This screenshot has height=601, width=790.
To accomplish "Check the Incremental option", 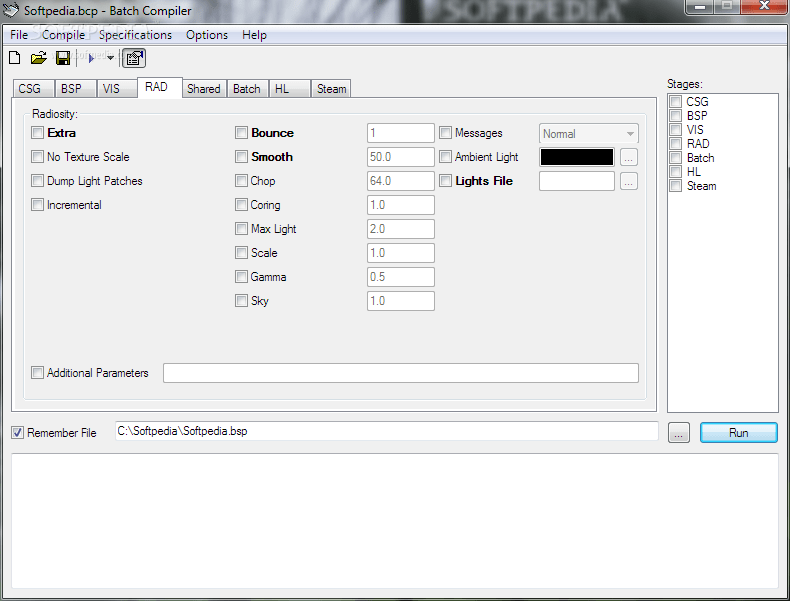I will click(37, 205).
